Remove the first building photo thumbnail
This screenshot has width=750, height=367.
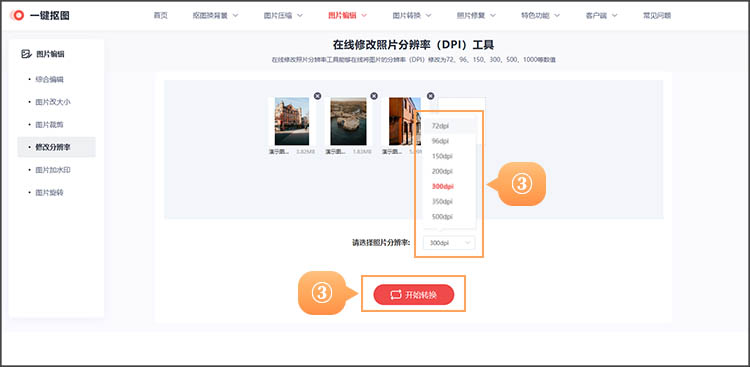point(318,96)
